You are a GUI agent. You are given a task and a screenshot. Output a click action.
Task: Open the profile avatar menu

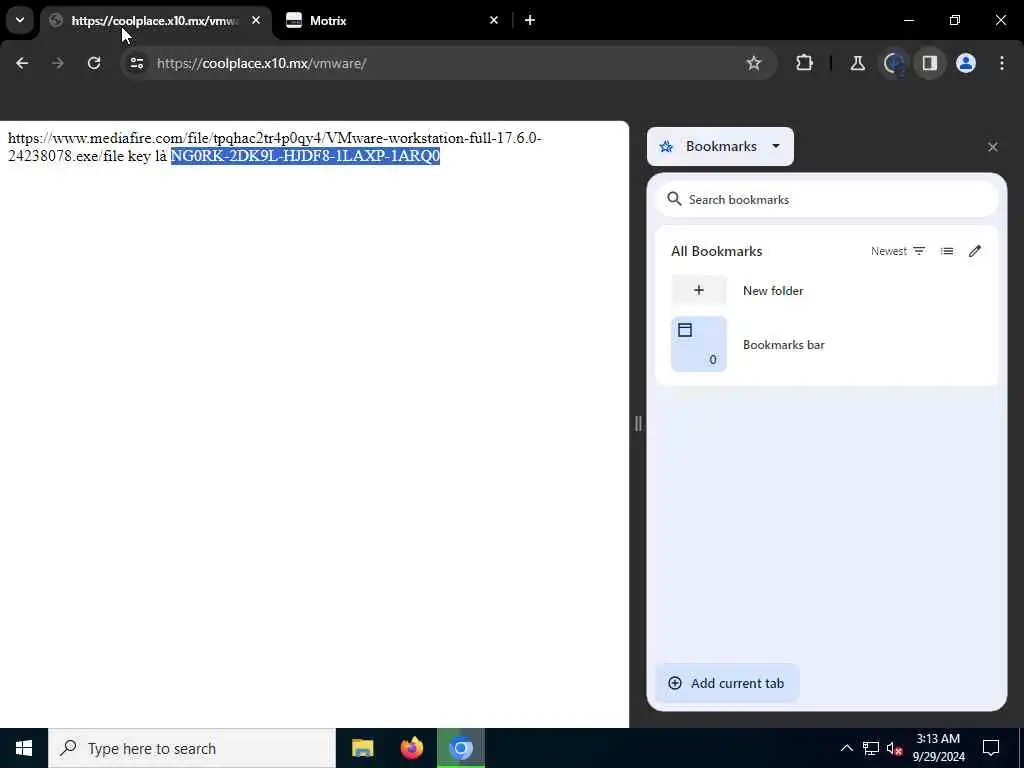coord(966,63)
